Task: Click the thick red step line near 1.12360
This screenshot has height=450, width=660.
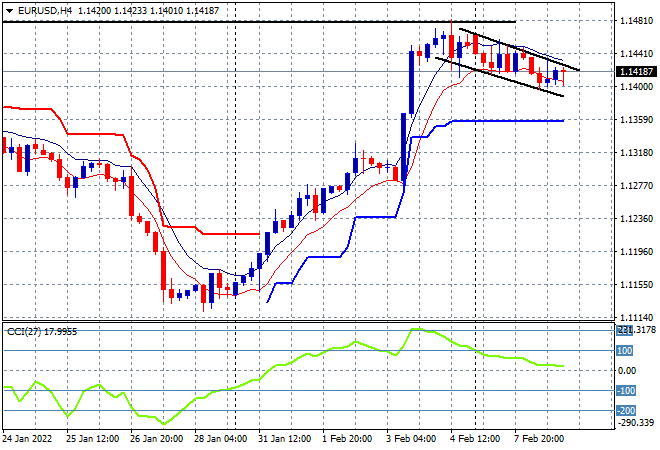Action: point(230,234)
